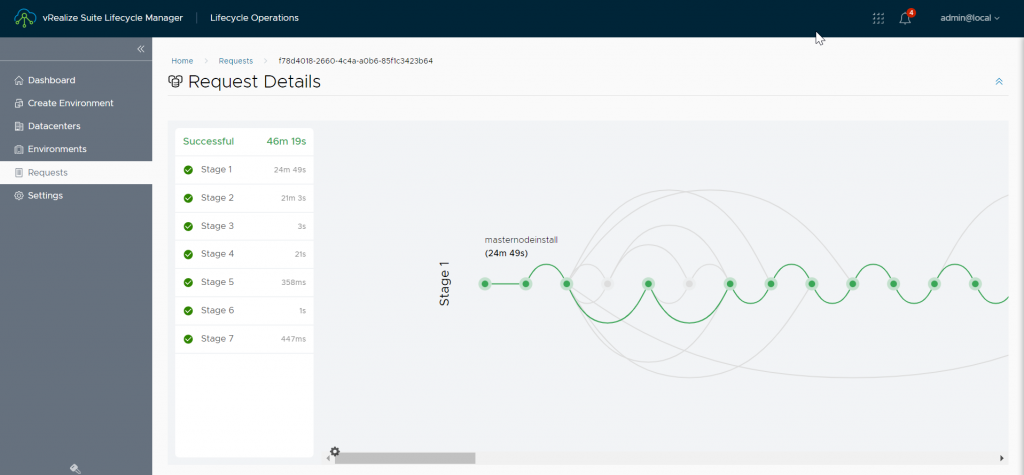The height and width of the screenshot is (475, 1024).
Task: Click the first greyed-out skipped node
Action: (607, 284)
